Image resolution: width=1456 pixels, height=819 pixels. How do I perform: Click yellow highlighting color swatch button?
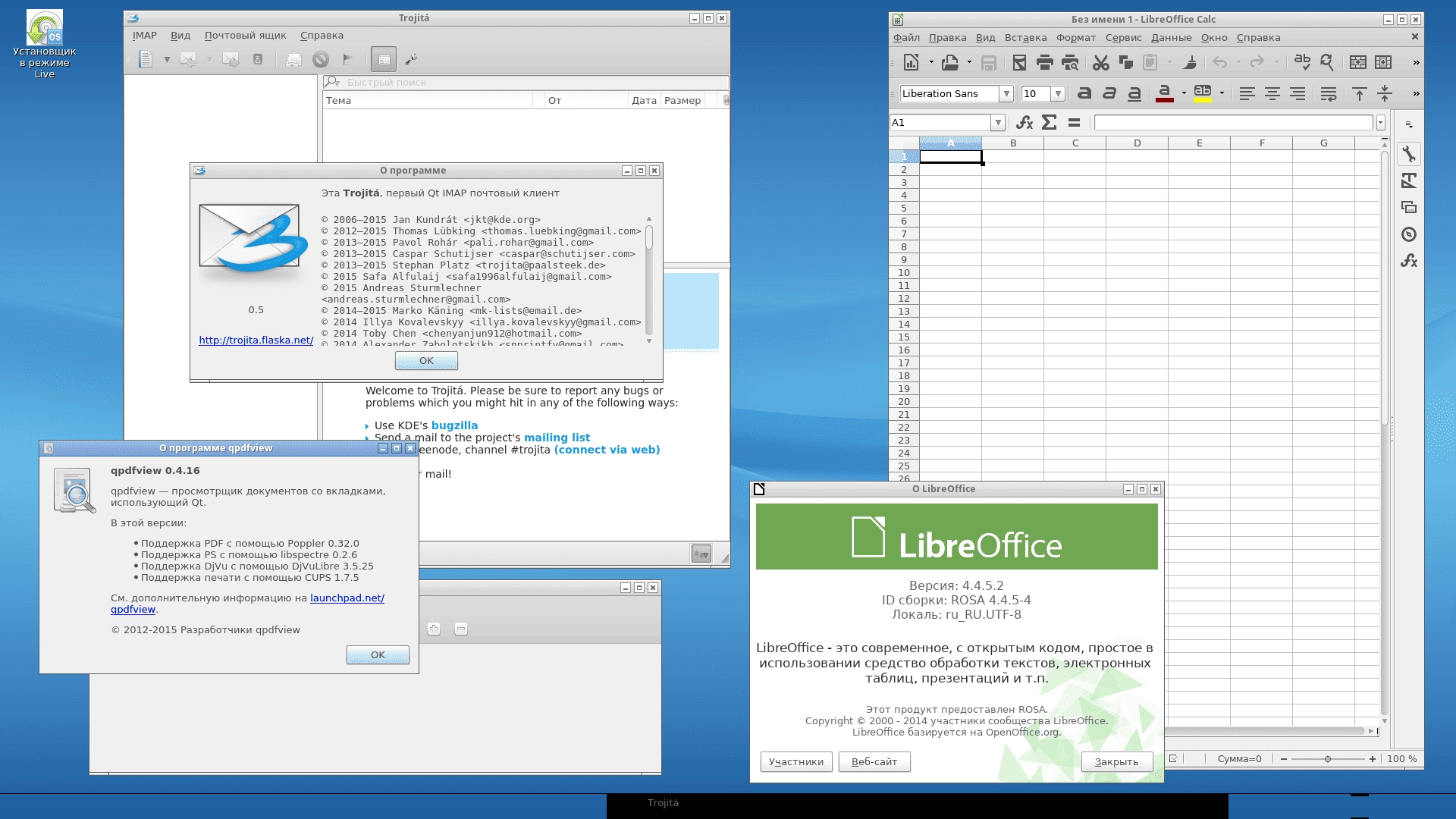point(1203,93)
